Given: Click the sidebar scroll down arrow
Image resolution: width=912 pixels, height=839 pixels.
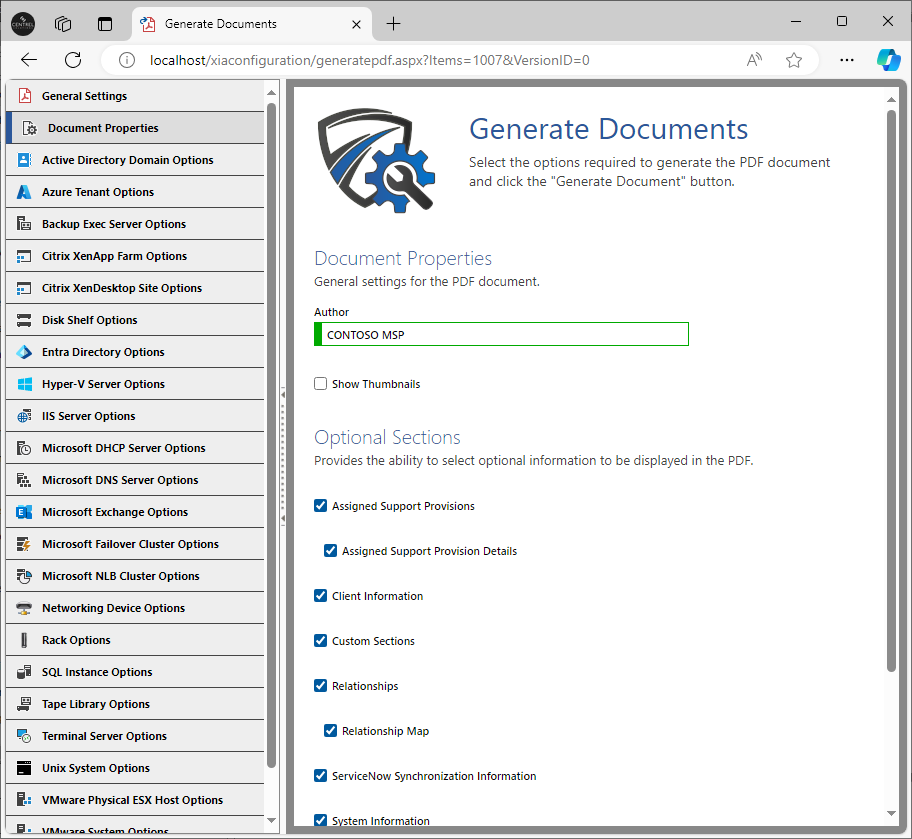Looking at the screenshot, I should point(271,820).
